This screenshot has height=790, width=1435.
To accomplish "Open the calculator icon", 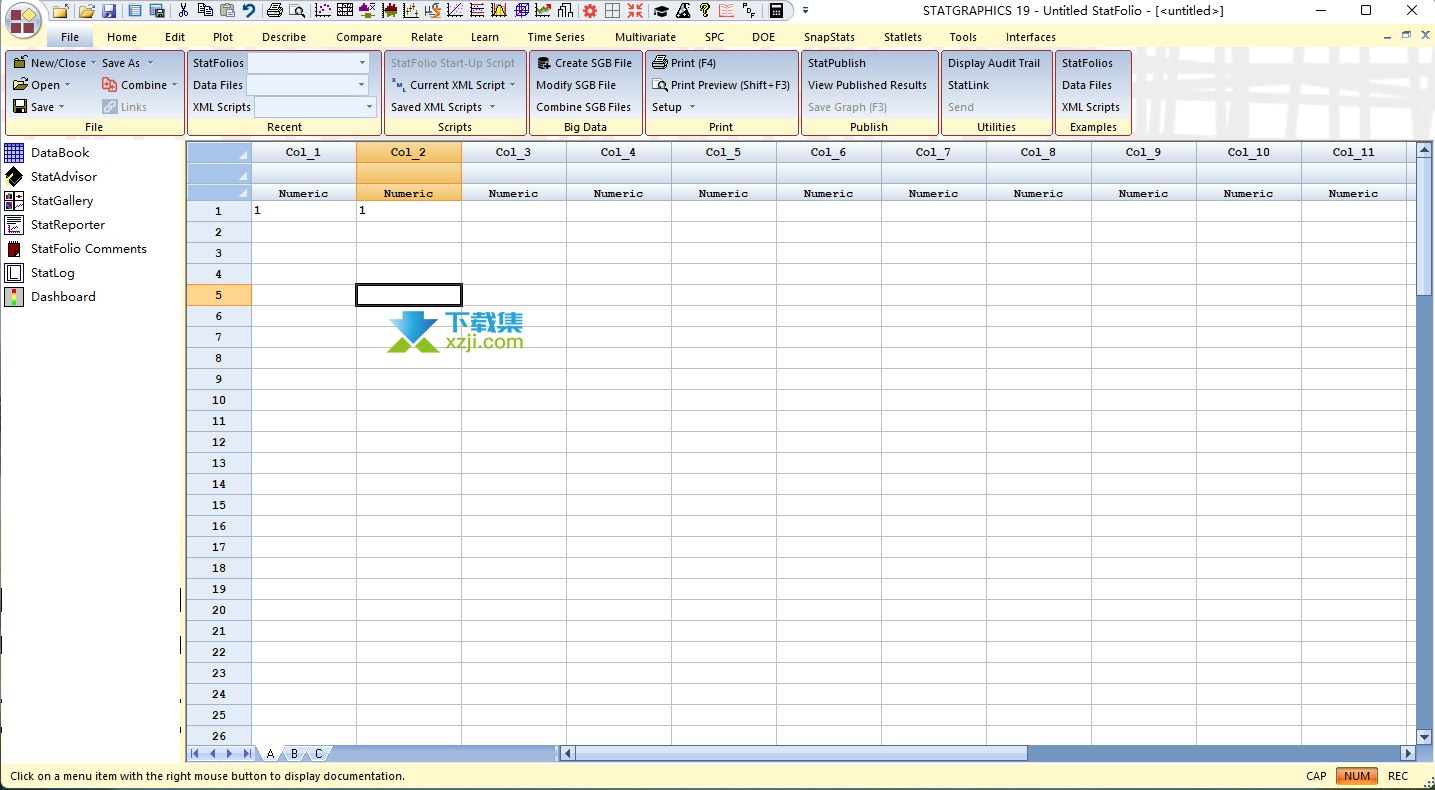I will (776, 11).
